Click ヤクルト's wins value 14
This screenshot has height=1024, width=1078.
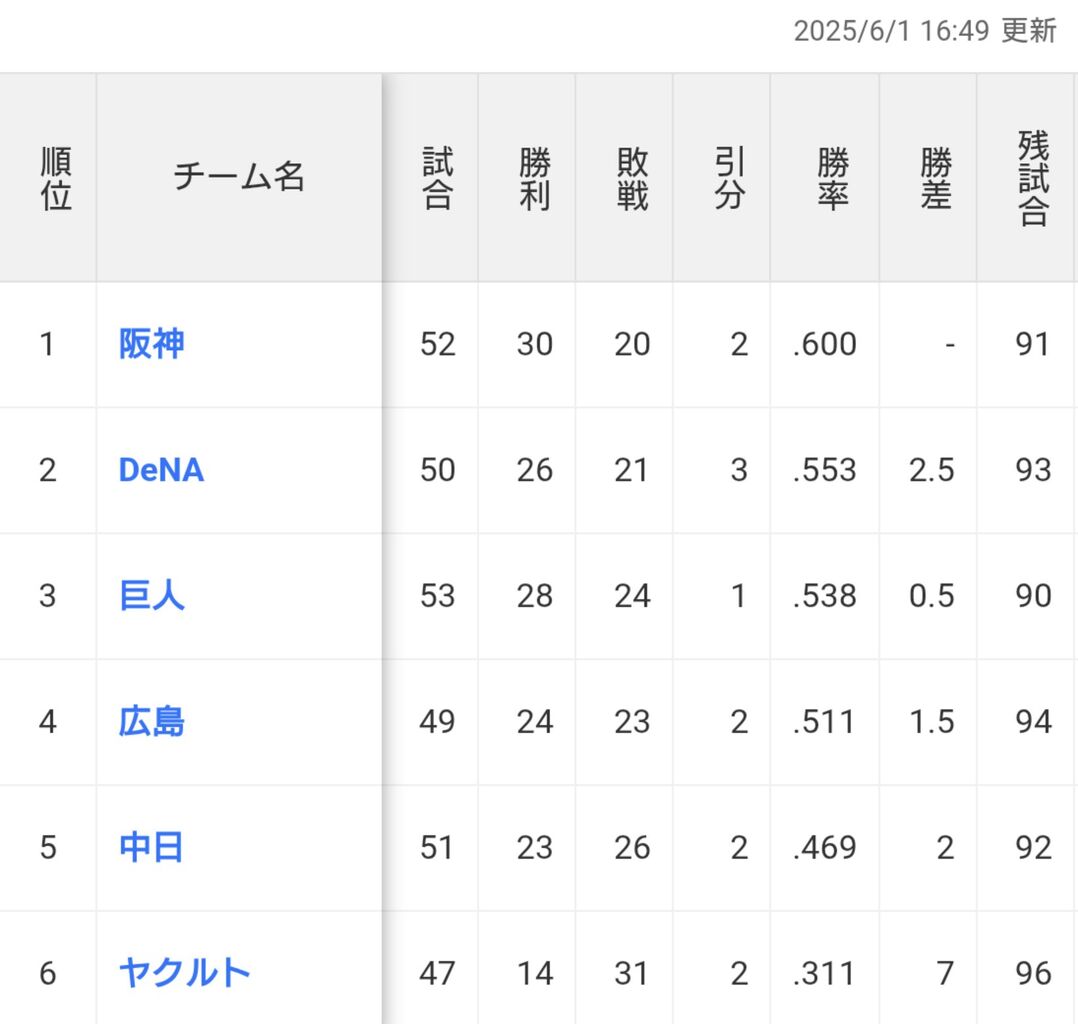pyautogui.click(x=536, y=973)
